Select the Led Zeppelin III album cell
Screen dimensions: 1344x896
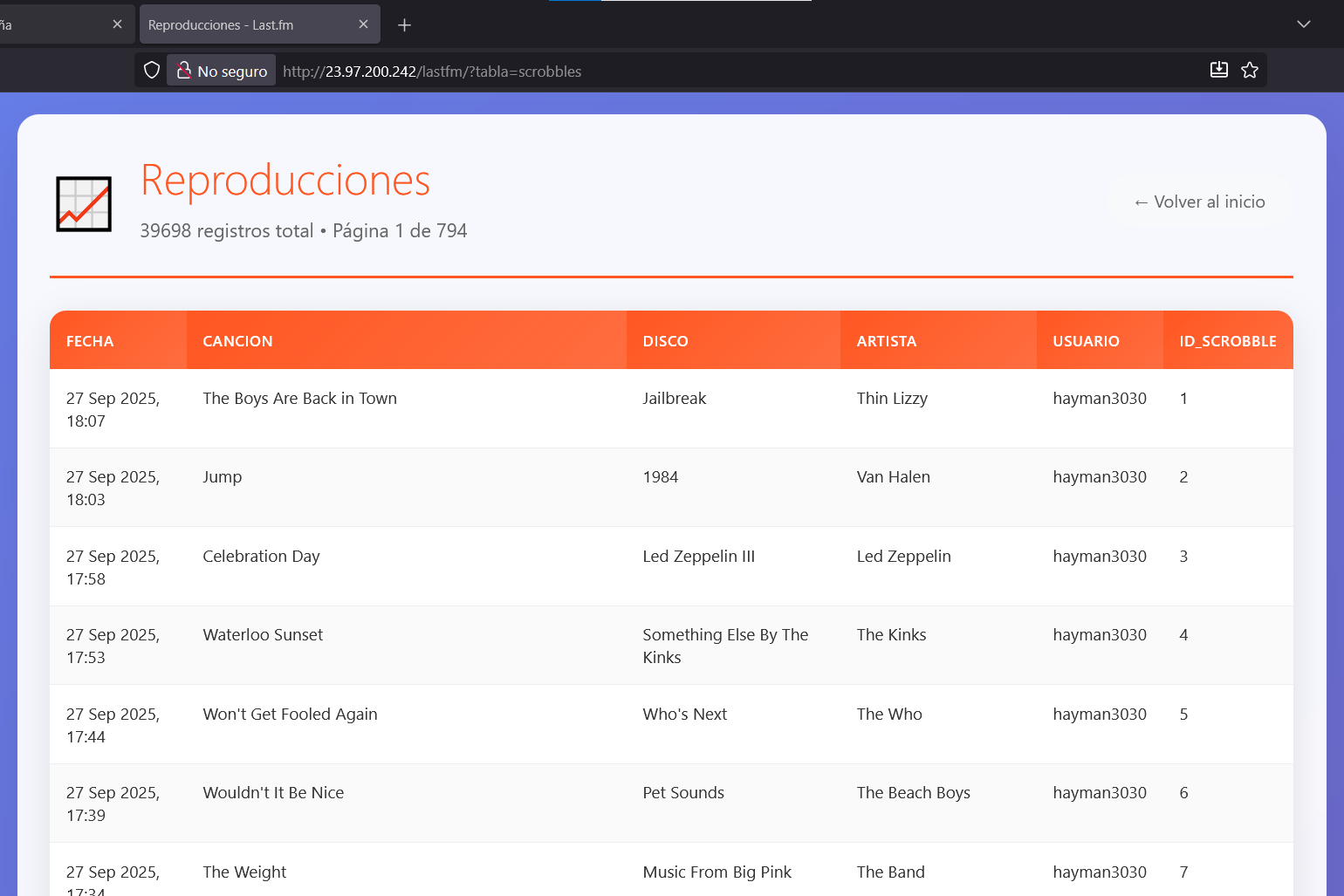698,557
